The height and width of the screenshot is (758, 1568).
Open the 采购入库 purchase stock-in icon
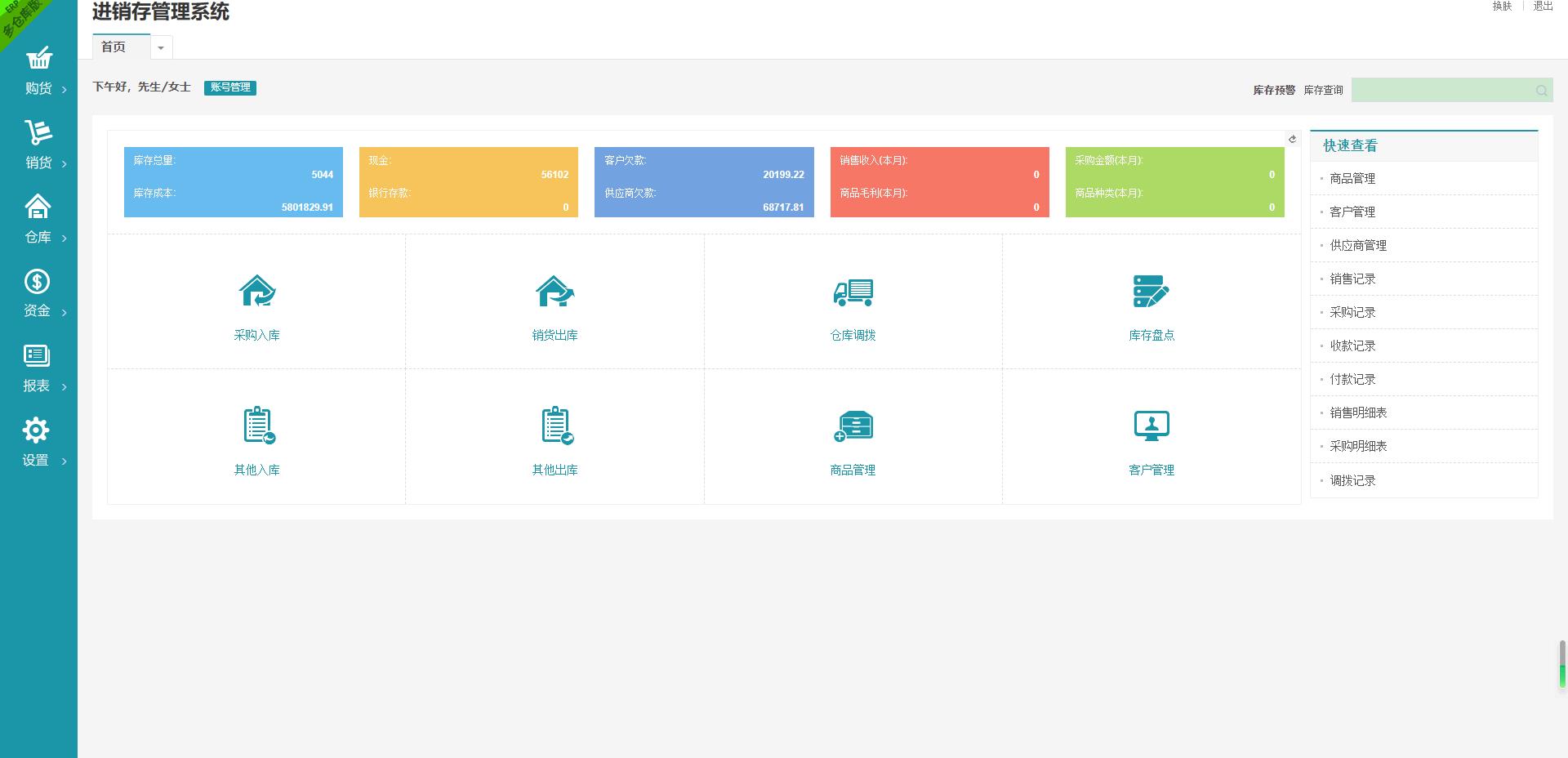(257, 291)
